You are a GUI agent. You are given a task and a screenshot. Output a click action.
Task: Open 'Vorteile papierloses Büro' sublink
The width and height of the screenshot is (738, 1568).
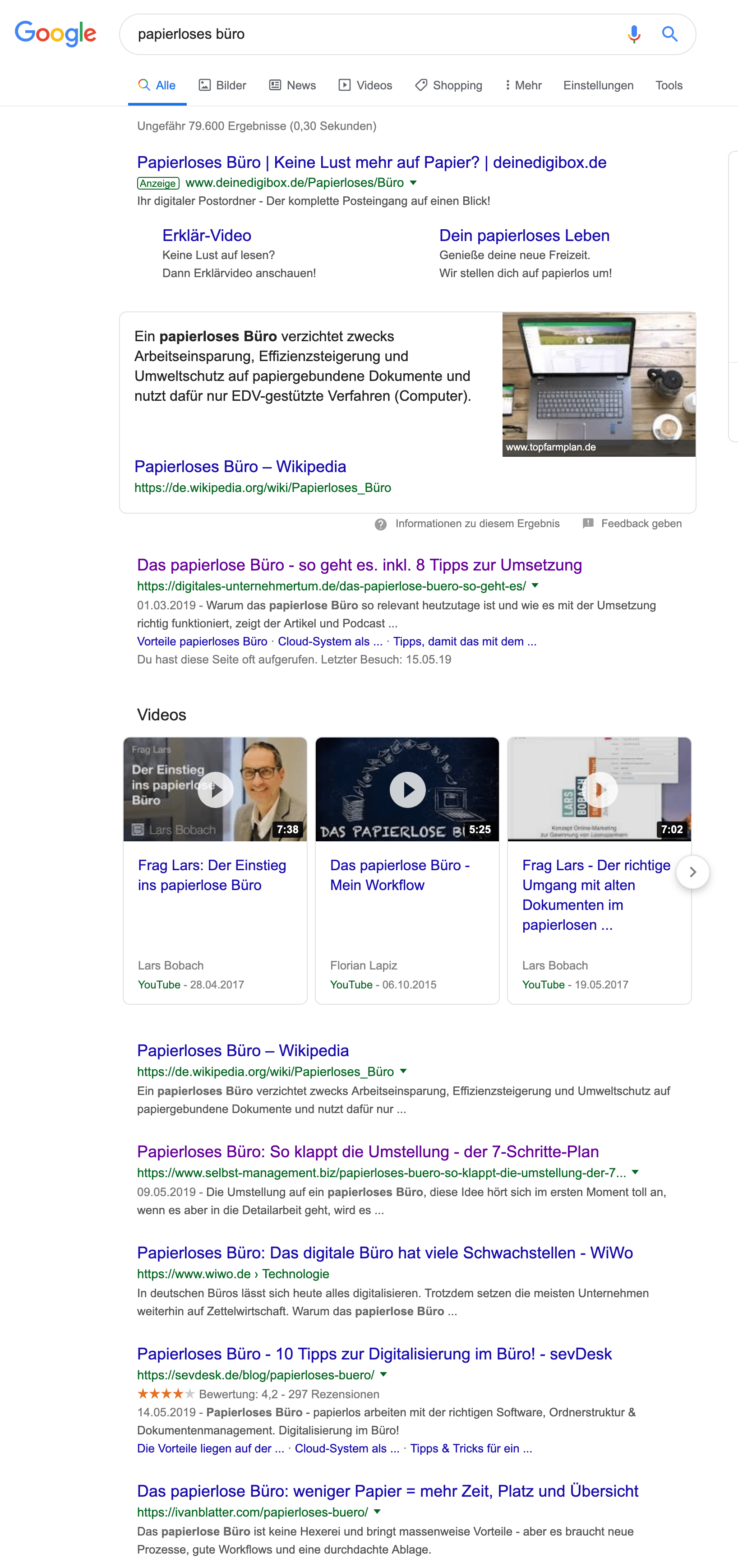[202, 641]
